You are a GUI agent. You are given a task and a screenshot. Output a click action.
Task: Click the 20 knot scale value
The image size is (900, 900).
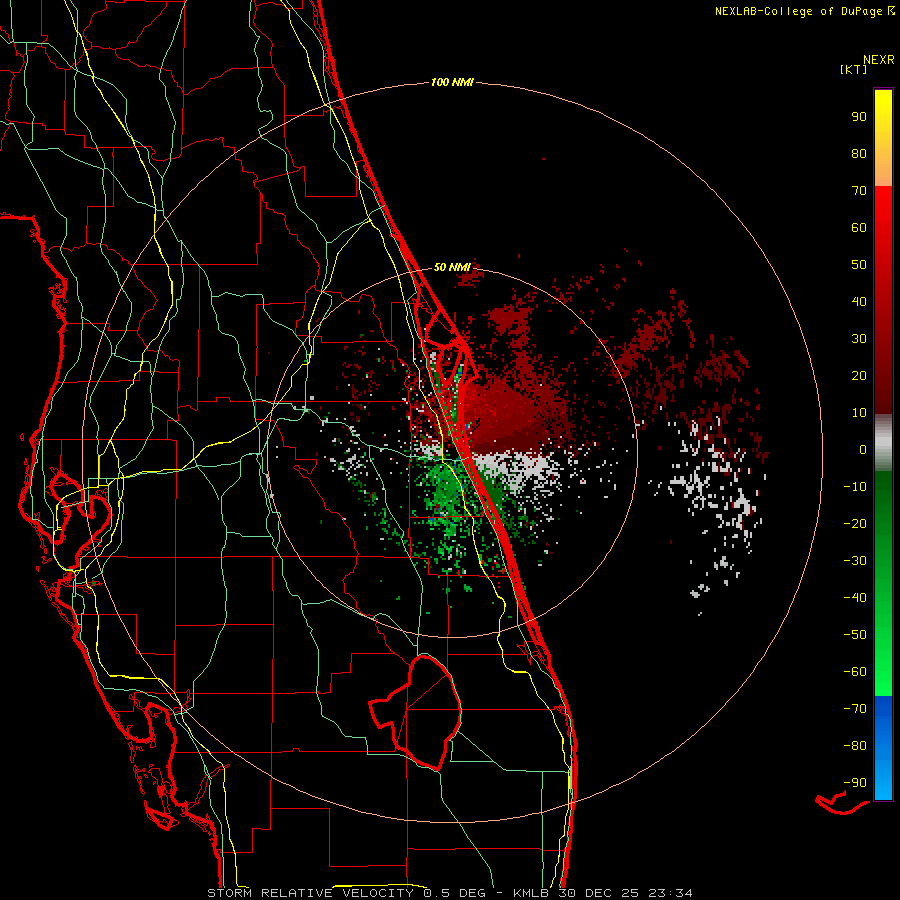click(x=859, y=375)
